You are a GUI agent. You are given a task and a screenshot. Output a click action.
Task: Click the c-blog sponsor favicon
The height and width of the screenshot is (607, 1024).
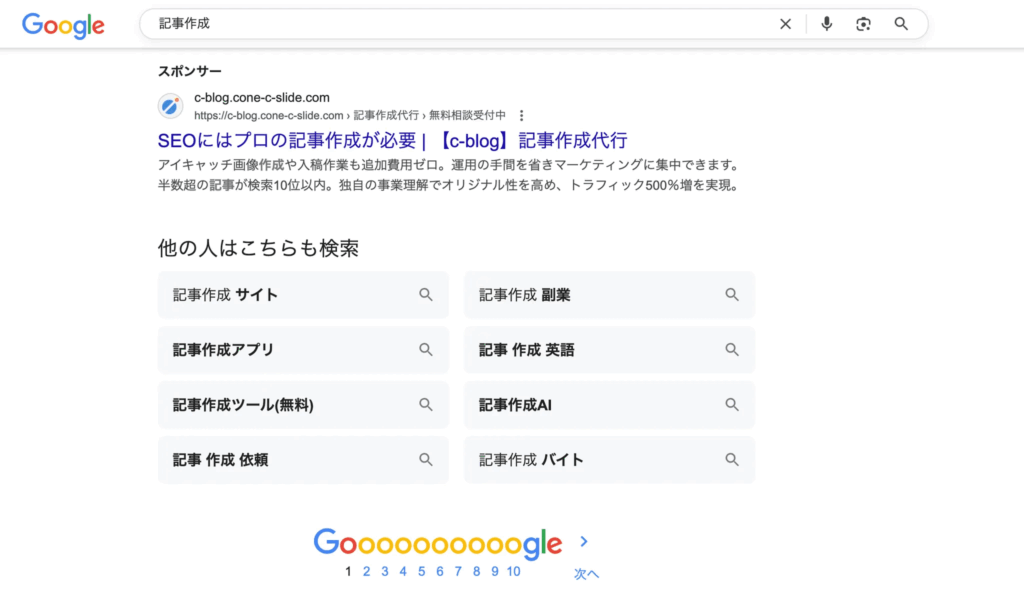click(x=170, y=106)
